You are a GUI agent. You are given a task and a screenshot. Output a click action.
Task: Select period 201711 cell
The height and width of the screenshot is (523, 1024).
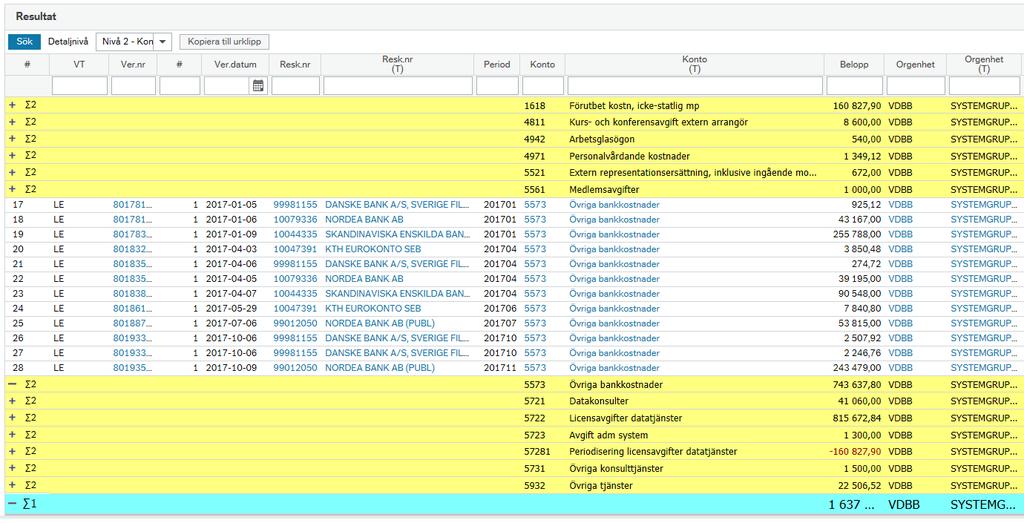[500, 368]
